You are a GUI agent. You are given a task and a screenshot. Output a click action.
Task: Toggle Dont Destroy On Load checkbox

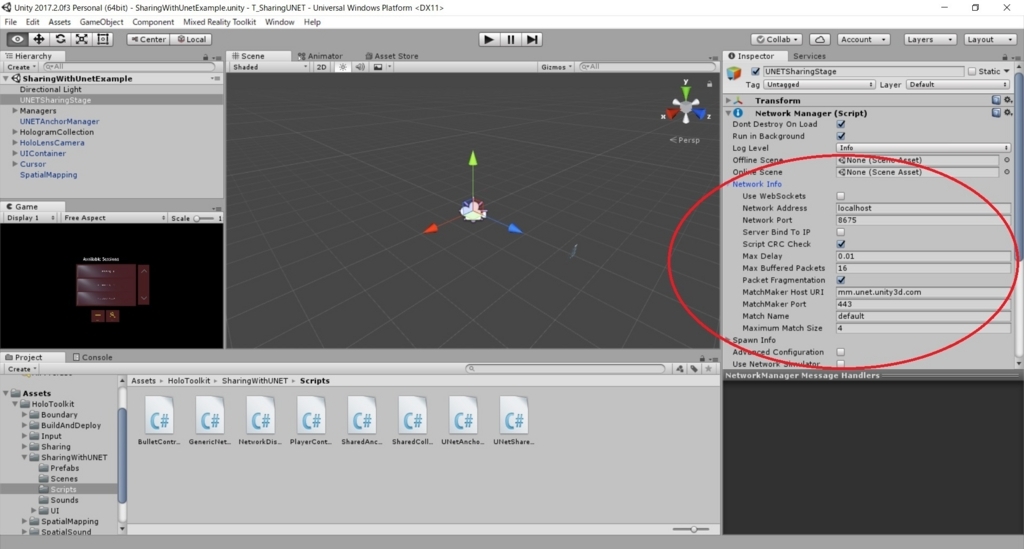point(841,124)
